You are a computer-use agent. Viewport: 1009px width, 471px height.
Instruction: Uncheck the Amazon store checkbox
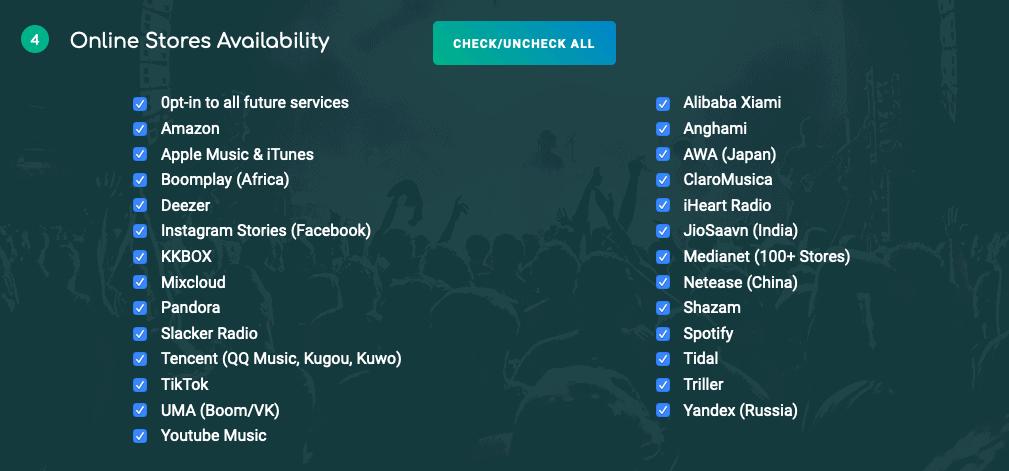(x=140, y=129)
